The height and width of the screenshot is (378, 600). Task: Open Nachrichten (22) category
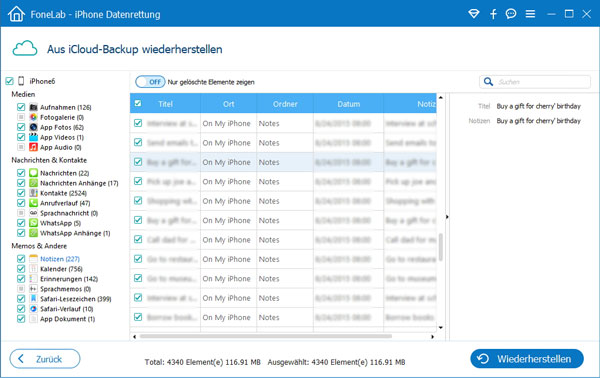click(64, 173)
